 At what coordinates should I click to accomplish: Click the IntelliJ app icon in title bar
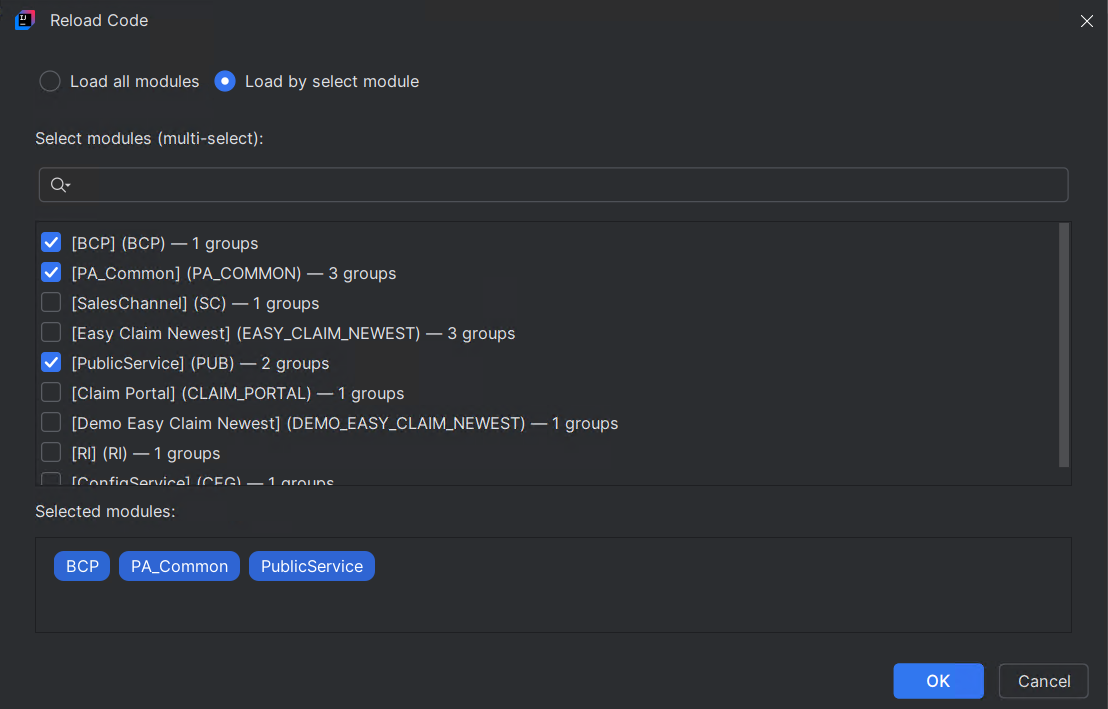pyautogui.click(x=25, y=20)
